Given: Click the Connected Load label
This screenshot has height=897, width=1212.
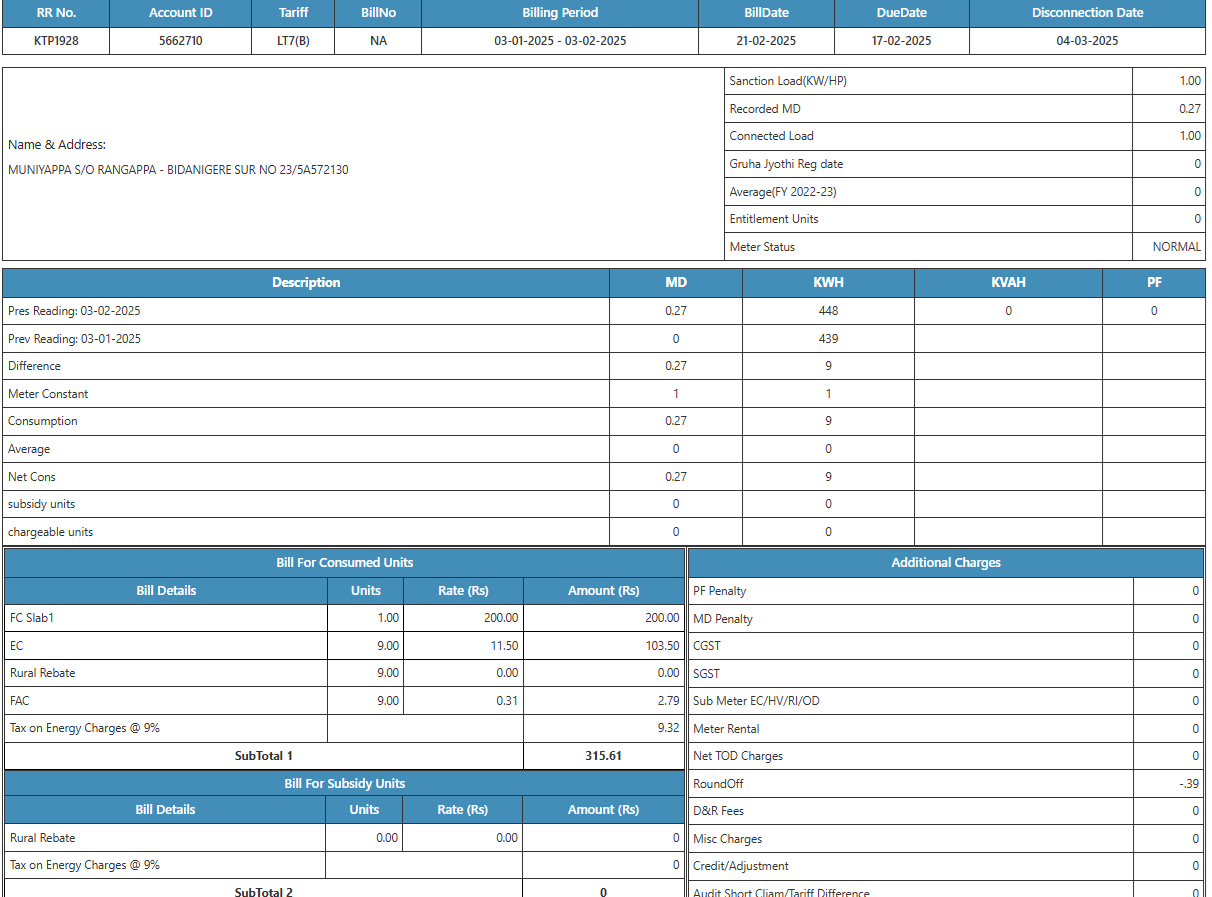Looking at the screenshot, I should pos(771,136).
